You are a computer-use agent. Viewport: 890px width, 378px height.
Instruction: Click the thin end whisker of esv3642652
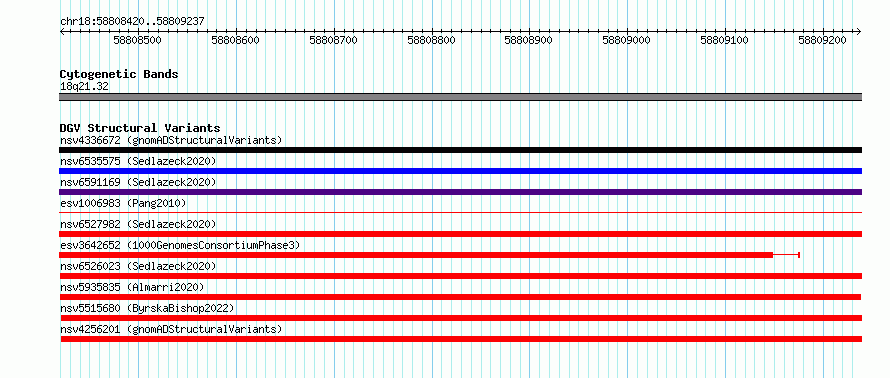coord(787,255)
